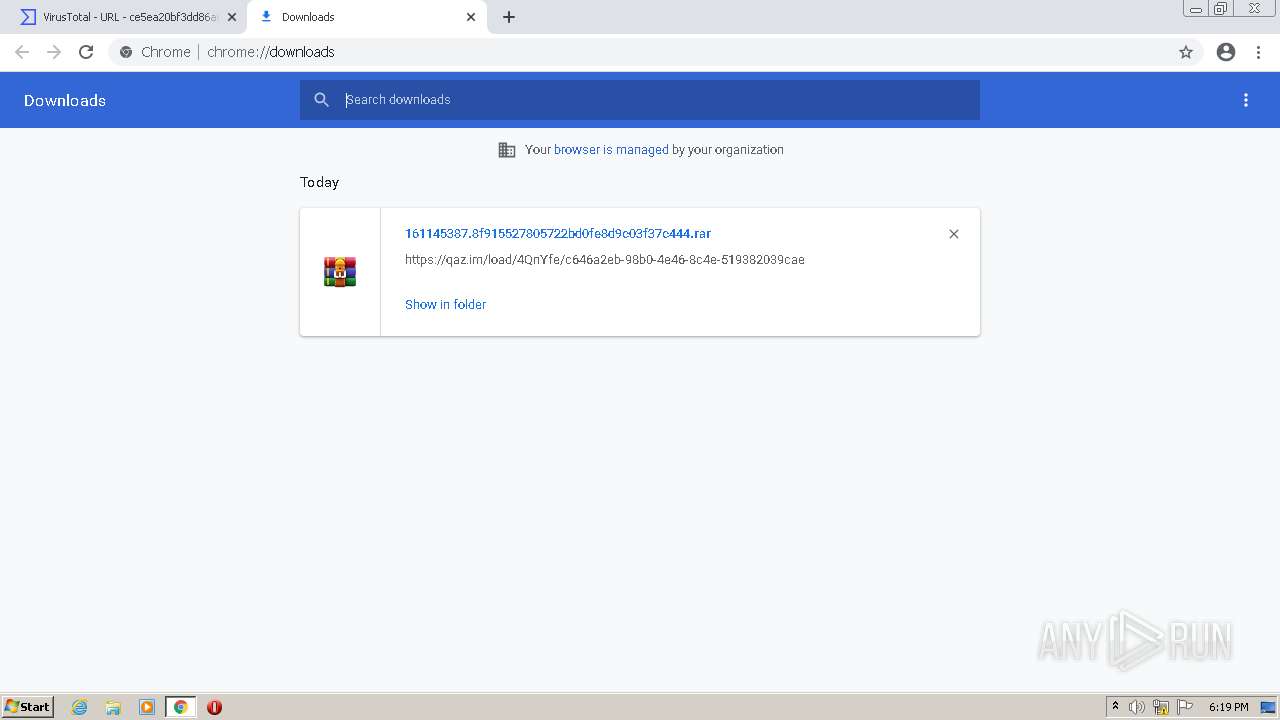Show hidden system tray icons

click(x=1115, y=707)
